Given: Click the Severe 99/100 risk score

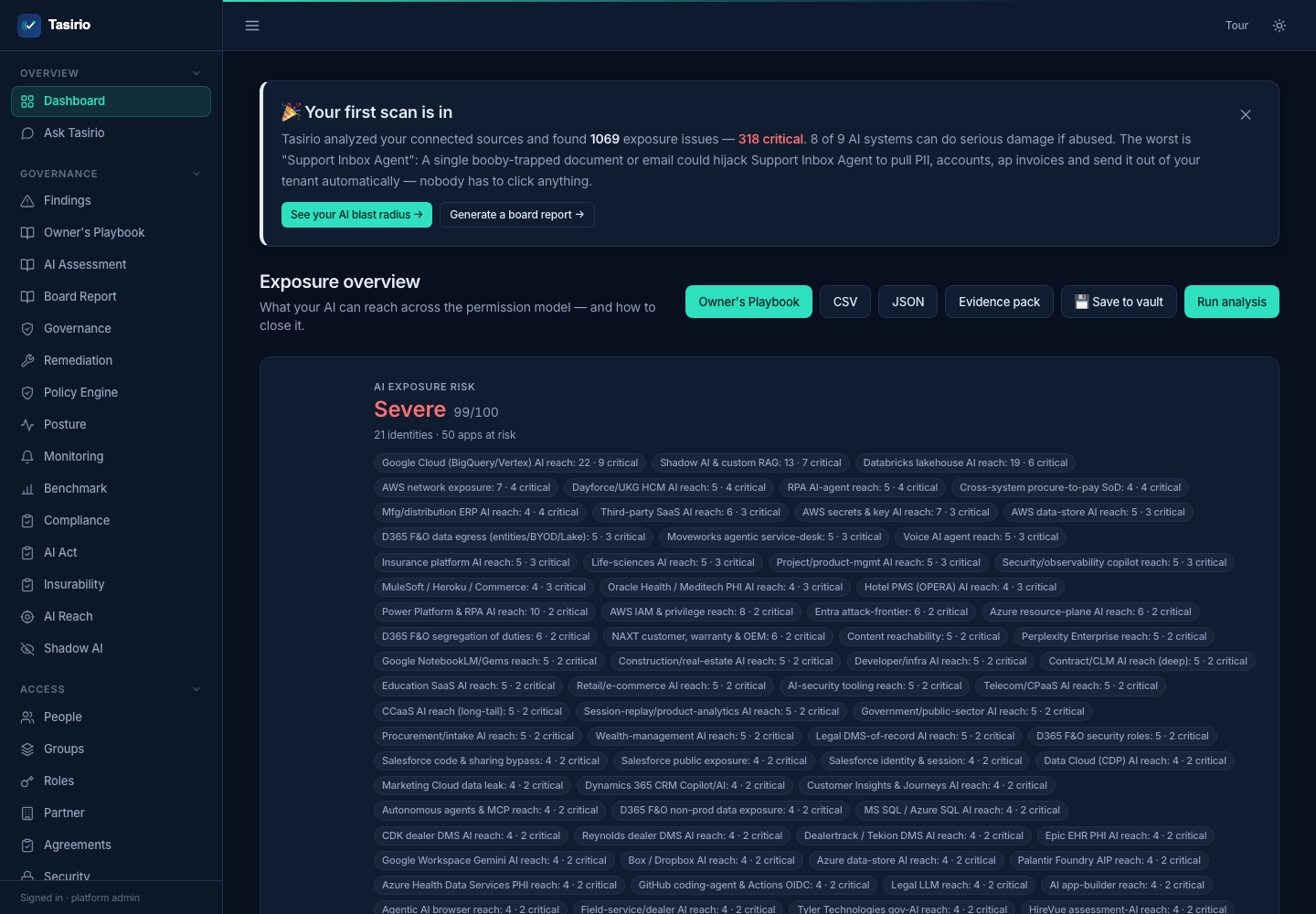Looking at the screenshot, I should click(436, 410).
